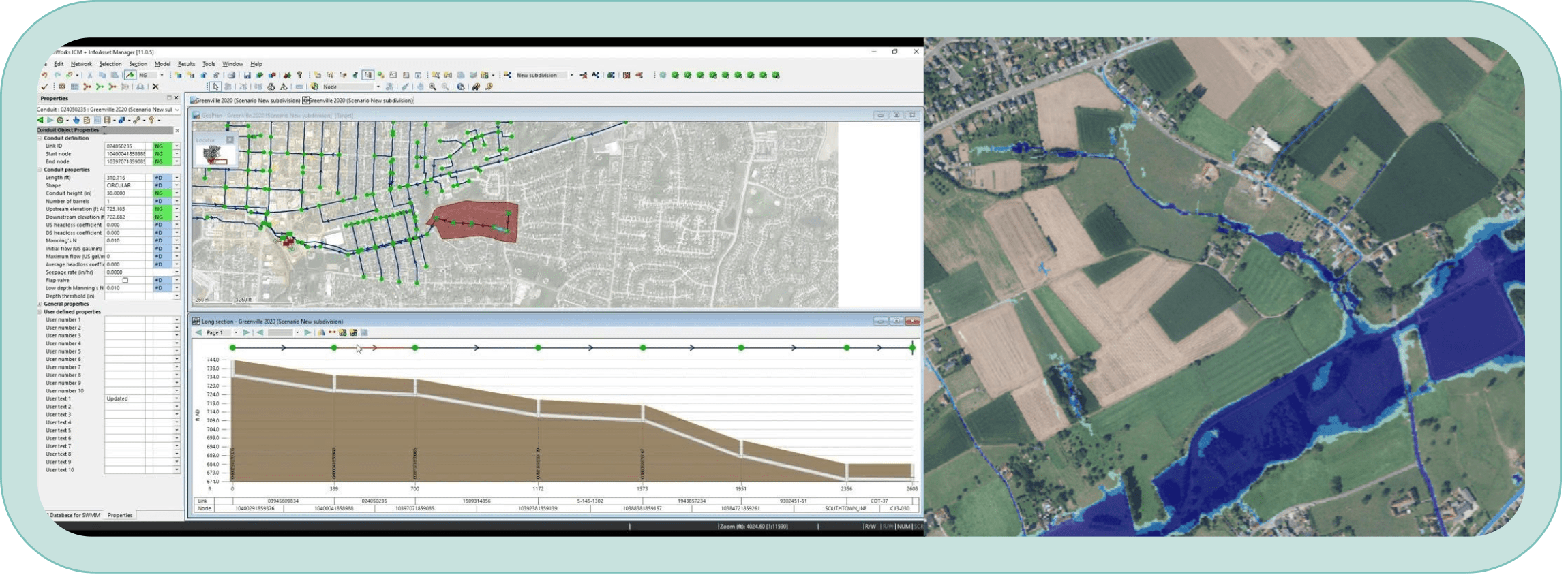Click the blue hand pick icon in Properties
The height and width of the screenshot is (579, 1568).
tap(76, 120)
